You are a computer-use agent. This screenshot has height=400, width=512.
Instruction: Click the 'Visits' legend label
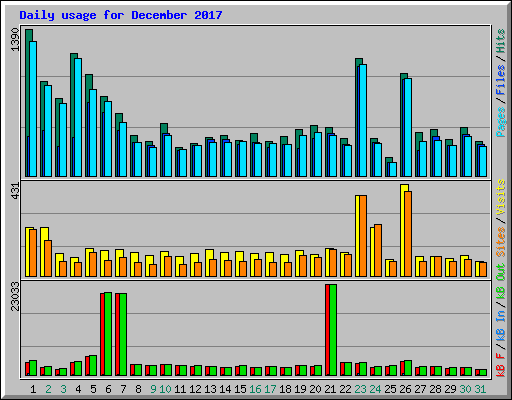pos(500,197)
